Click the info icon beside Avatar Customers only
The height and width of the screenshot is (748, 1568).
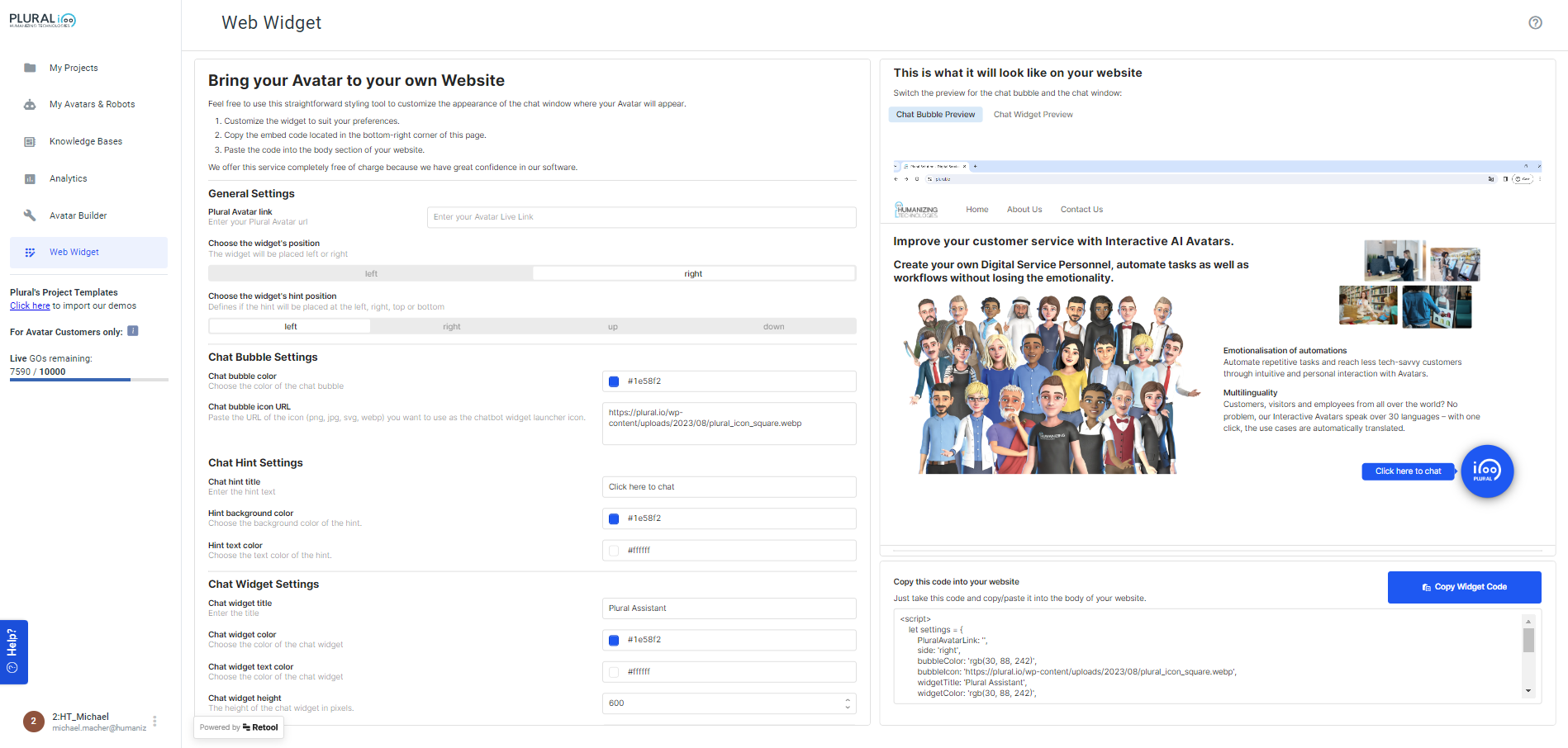(x=133, y=331)
